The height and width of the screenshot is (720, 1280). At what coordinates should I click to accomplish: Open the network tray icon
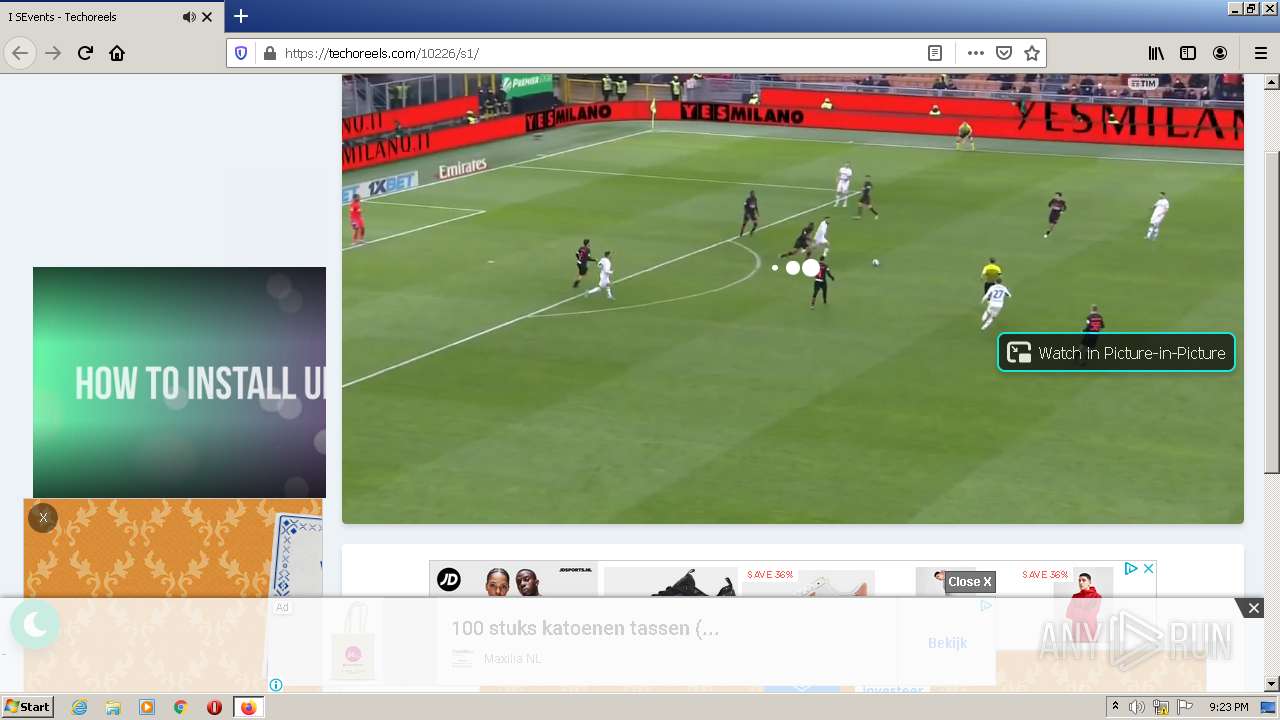point(1161,707)
